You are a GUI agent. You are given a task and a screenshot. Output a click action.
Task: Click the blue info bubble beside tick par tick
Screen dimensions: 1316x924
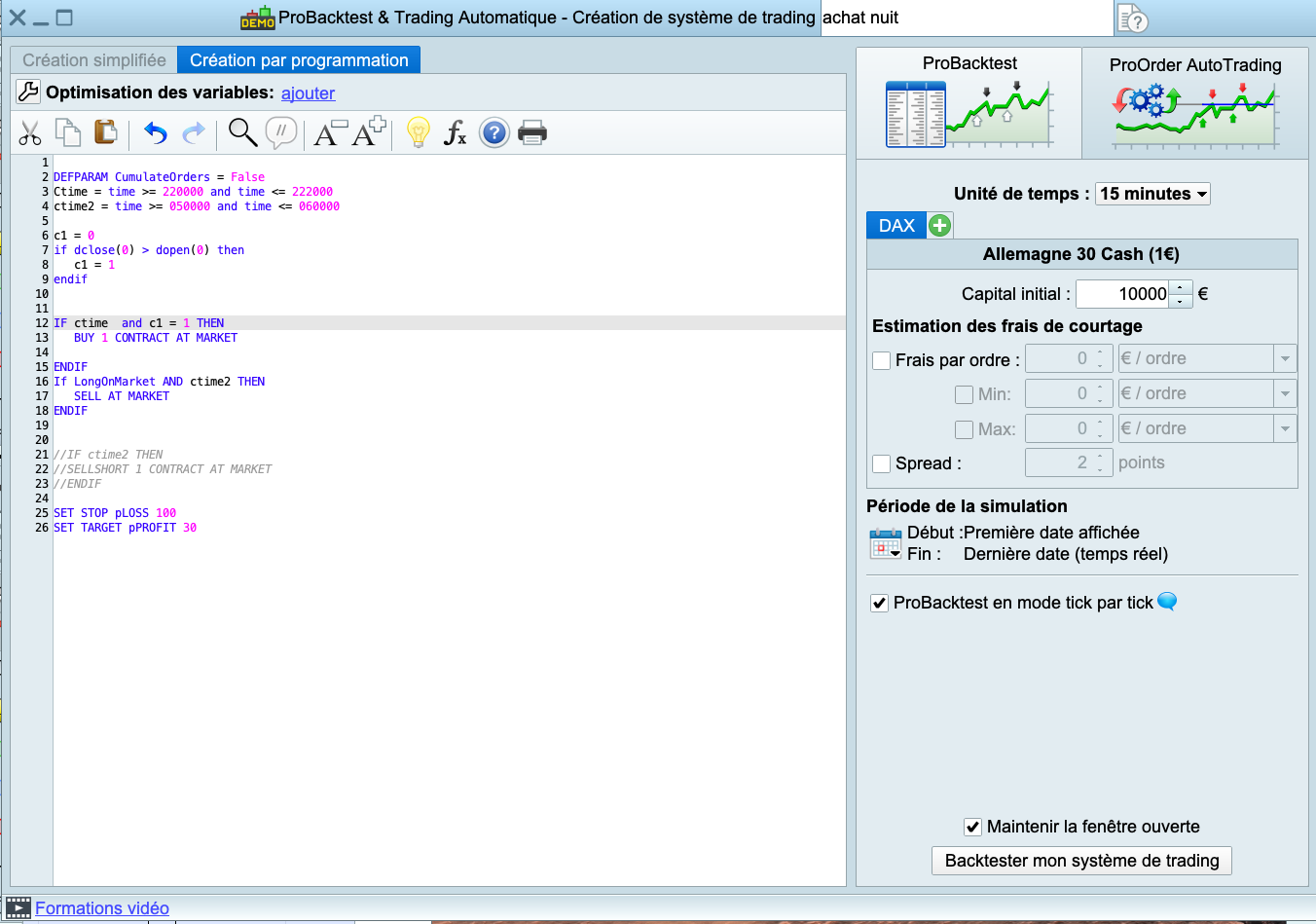(x=1167, y=602)
